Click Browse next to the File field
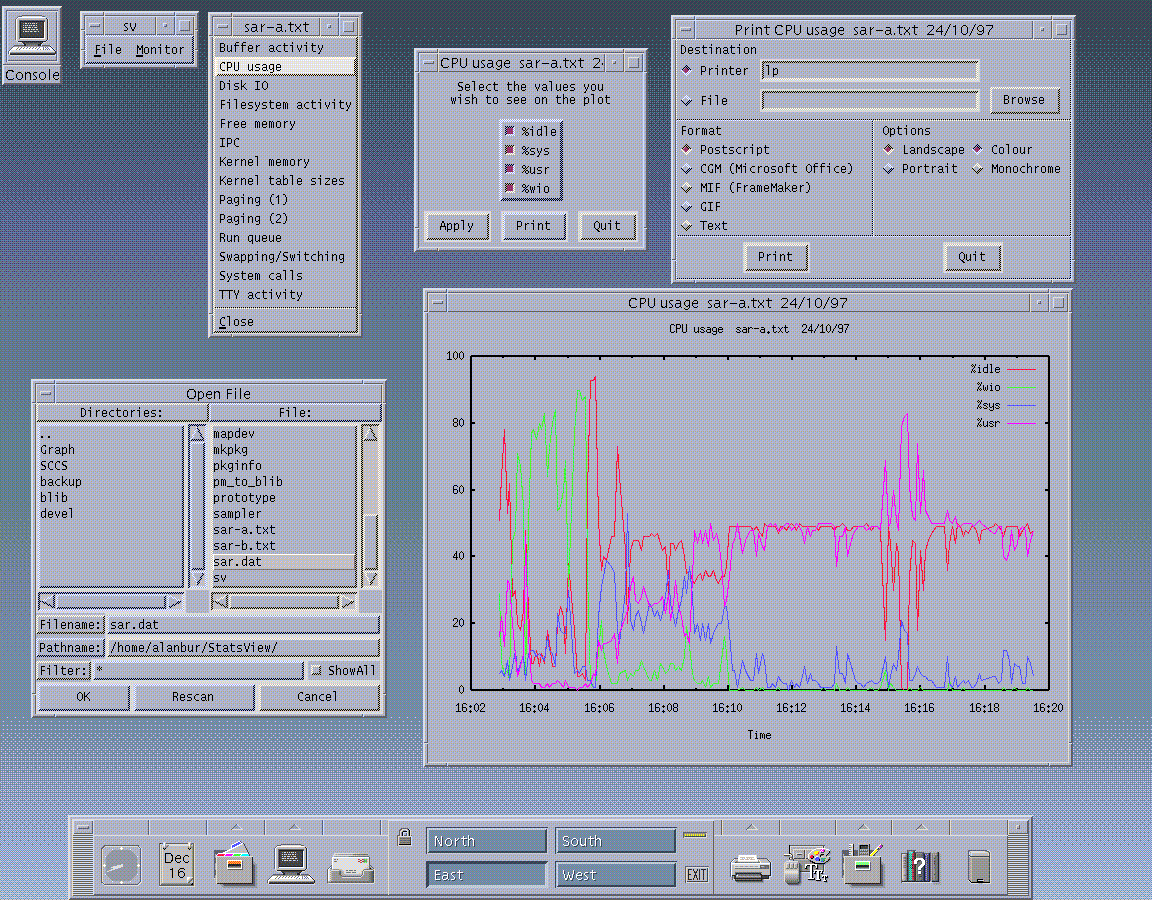 1023,100
